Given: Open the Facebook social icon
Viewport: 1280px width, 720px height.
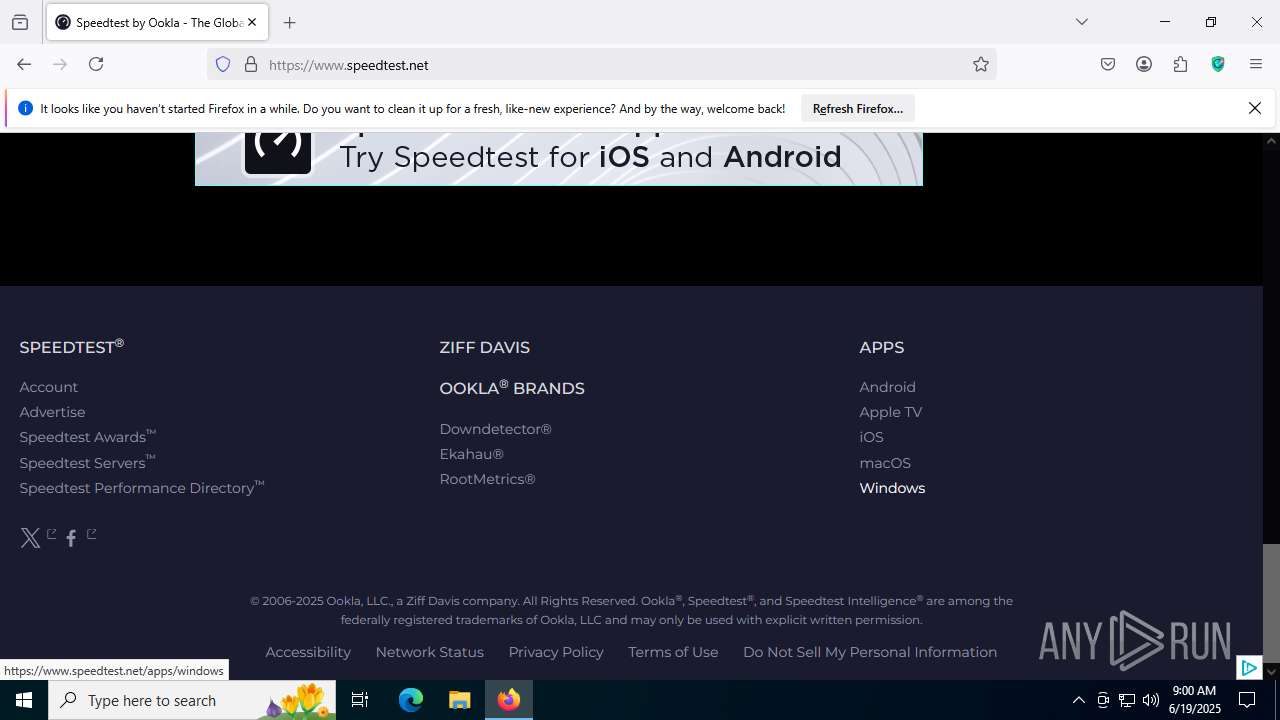Looking at the screenshot, I should tap(71, 539).
